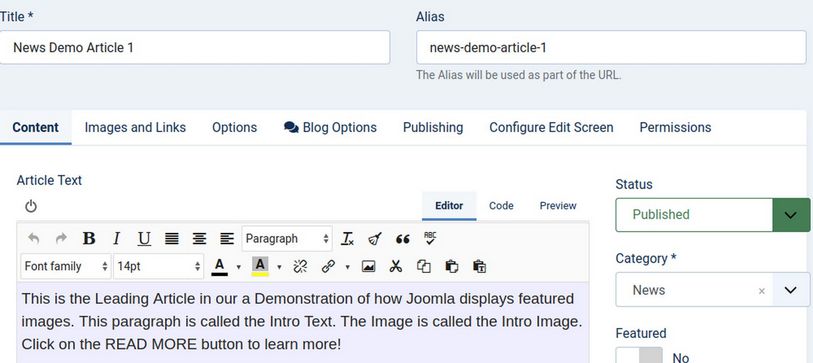813x363 pixels.
Task: Click the Redo arrow
Action: (x=61, y=239)
